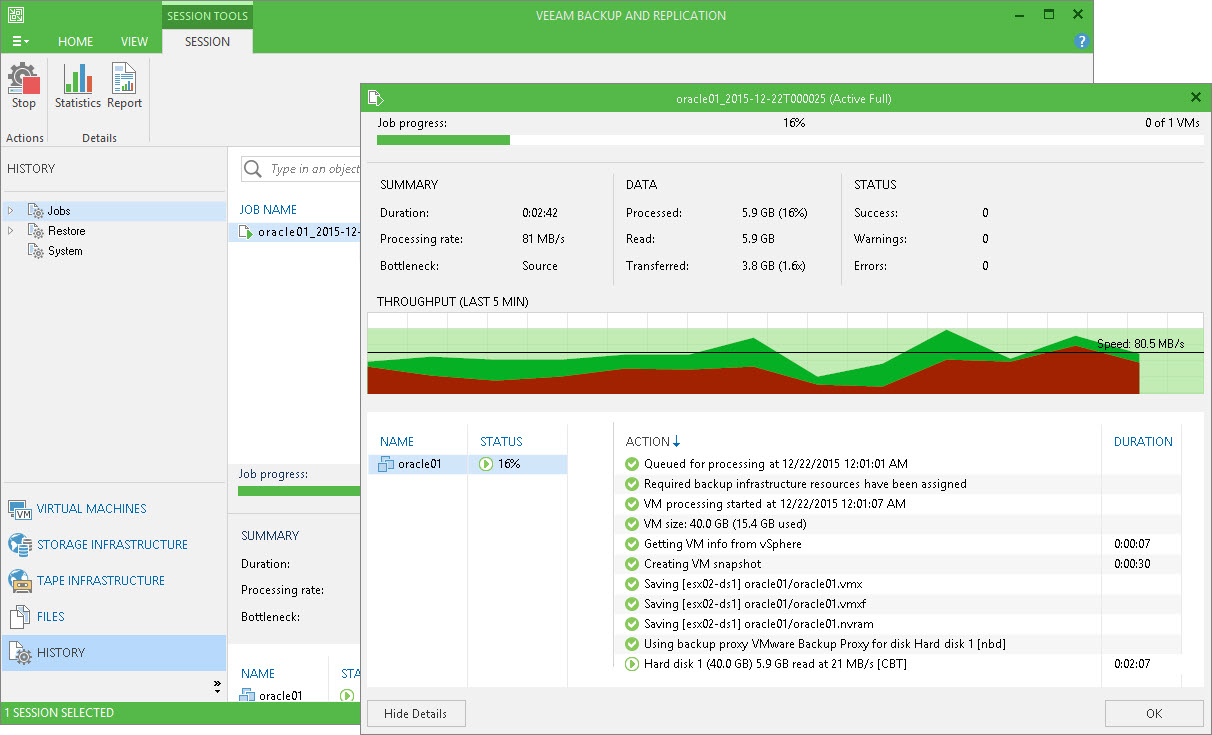The image size is (1212, 735).
Task: Switch to the Home ribbon tab
Action: [75, 42]
